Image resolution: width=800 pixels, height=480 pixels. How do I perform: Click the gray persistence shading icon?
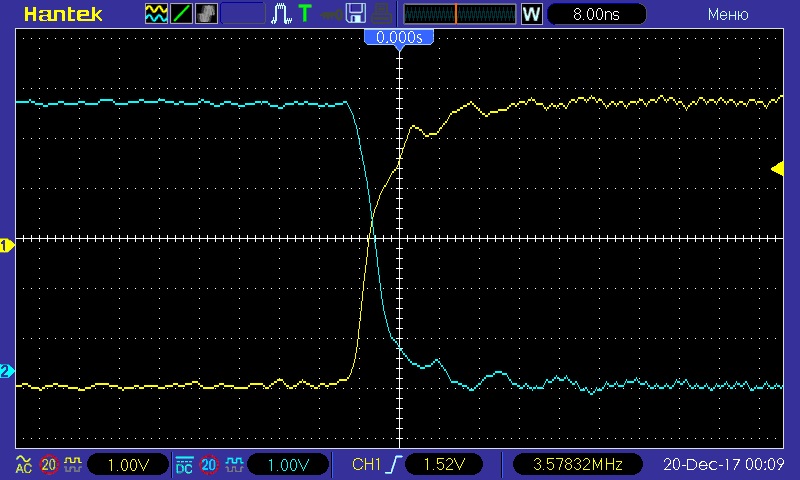tap(206, 14)
